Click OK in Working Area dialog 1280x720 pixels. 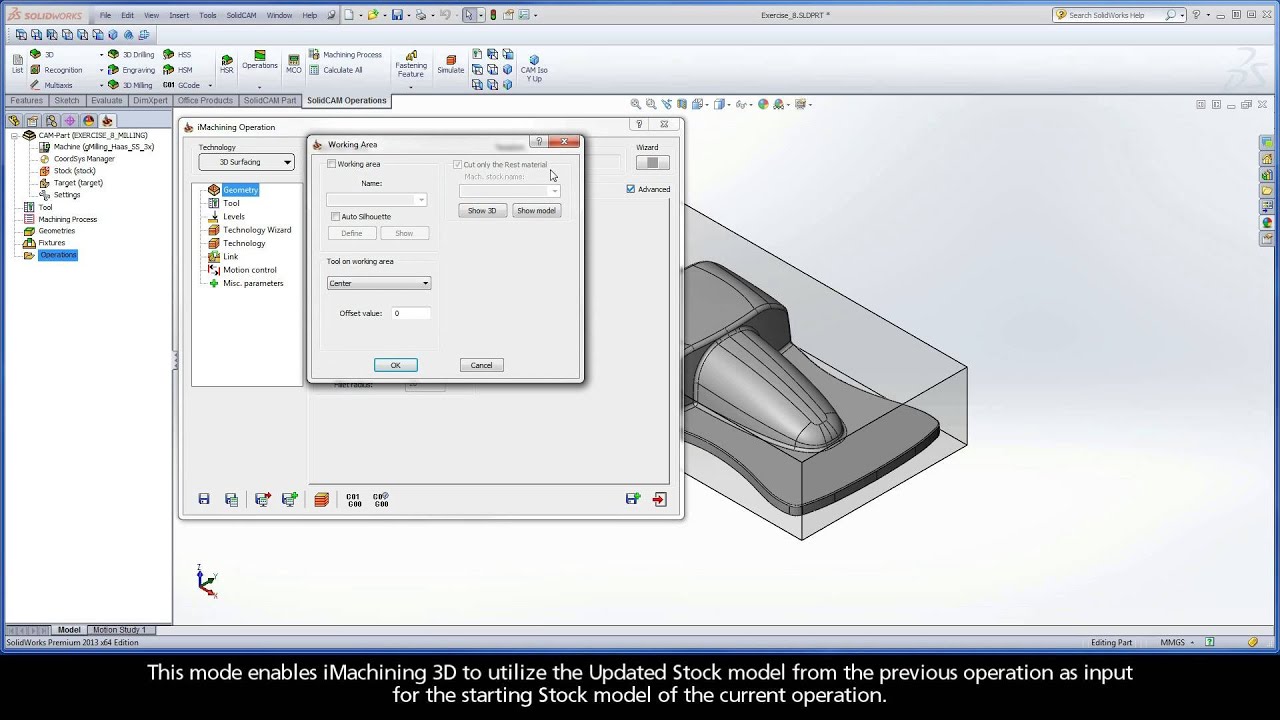point(396,365)
